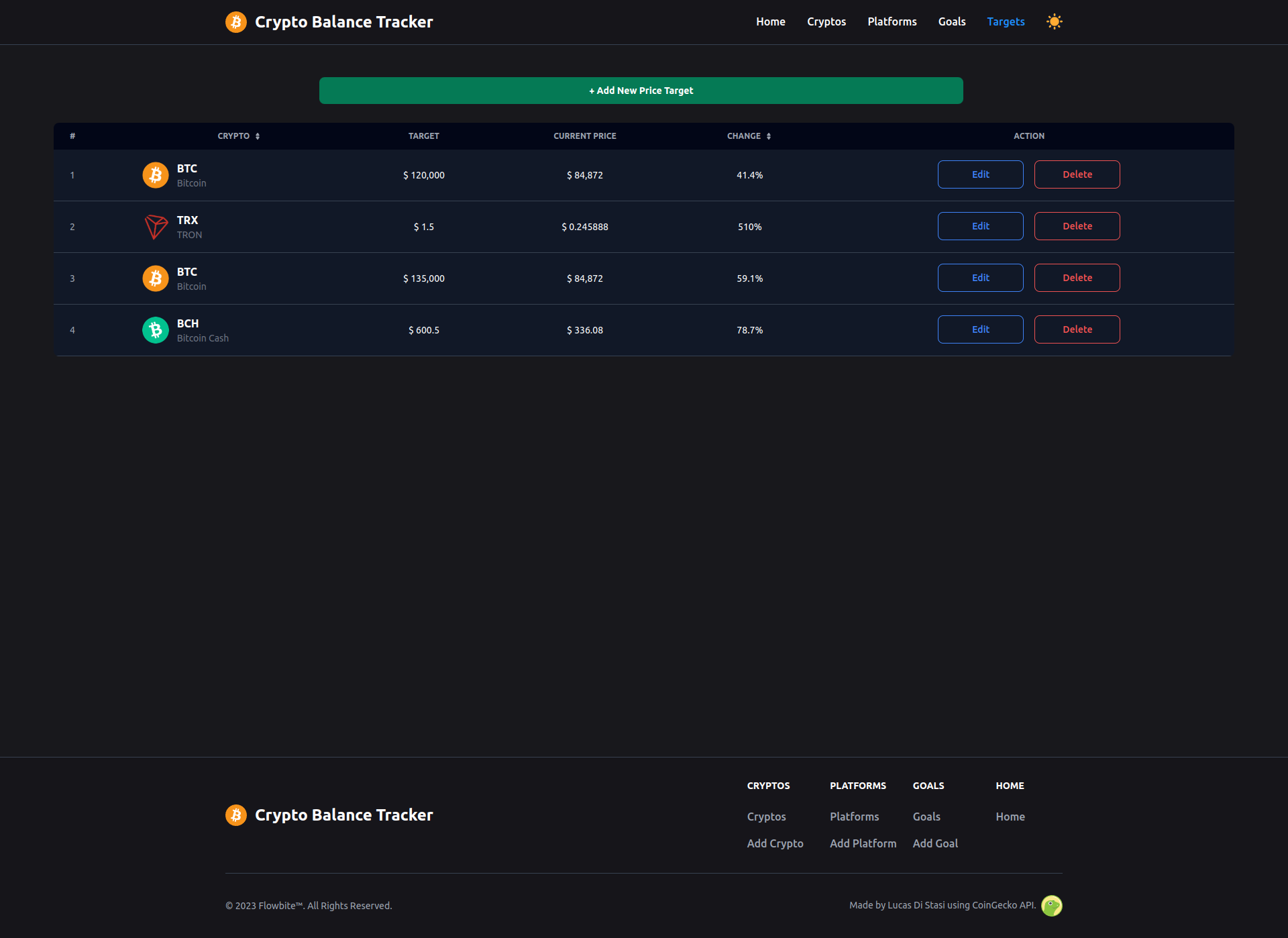Sort the table by the Change column
The height and width of the screenshot is (938, 1288).
(x=769, y=136)
